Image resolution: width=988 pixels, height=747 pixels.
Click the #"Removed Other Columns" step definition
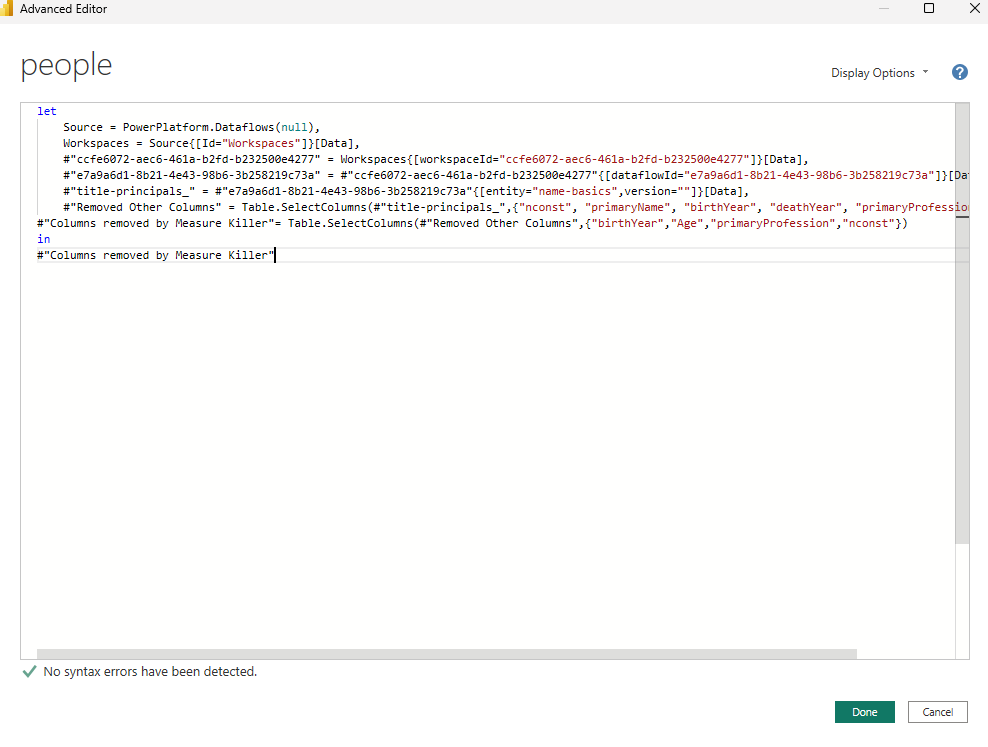[142, 207]
